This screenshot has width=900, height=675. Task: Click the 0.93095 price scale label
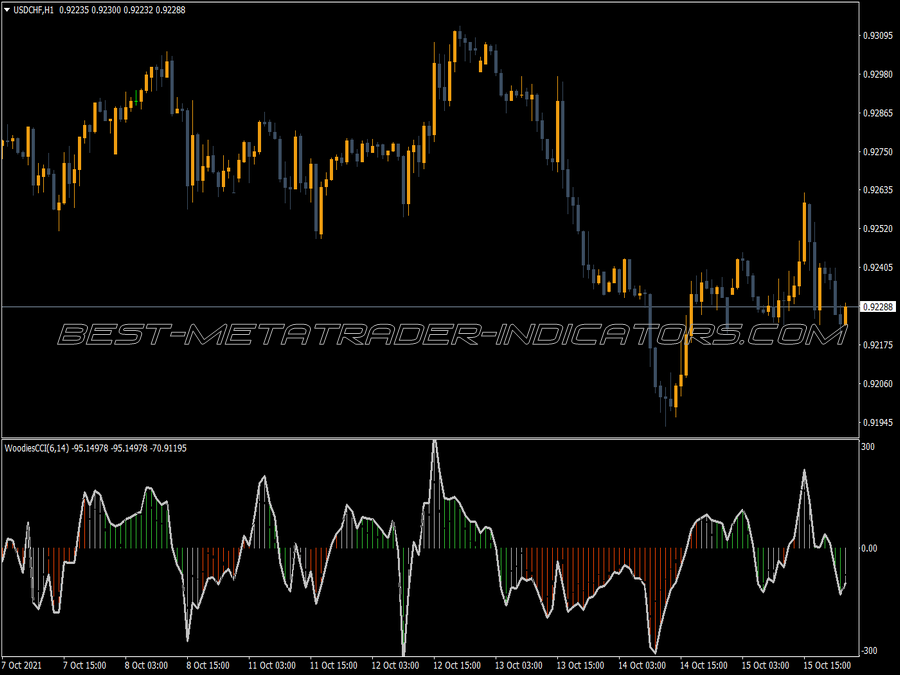878,36
